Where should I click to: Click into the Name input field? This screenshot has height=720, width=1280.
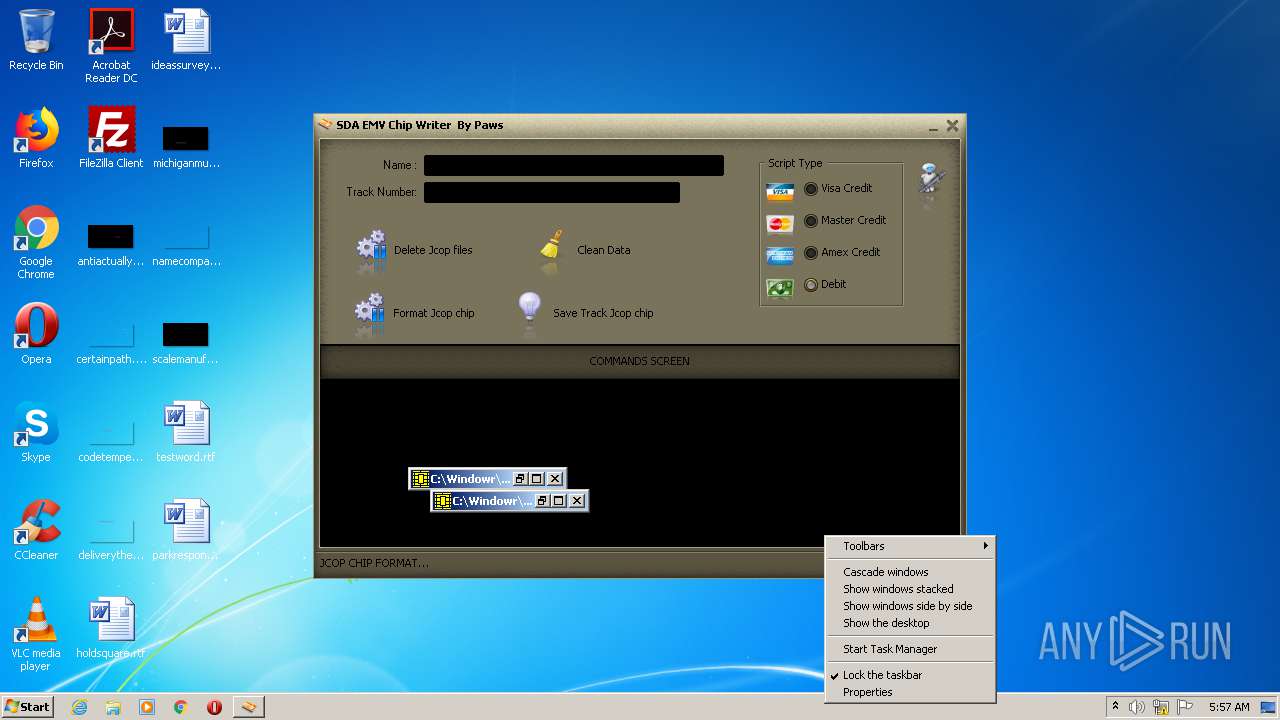tap(574, 165)
